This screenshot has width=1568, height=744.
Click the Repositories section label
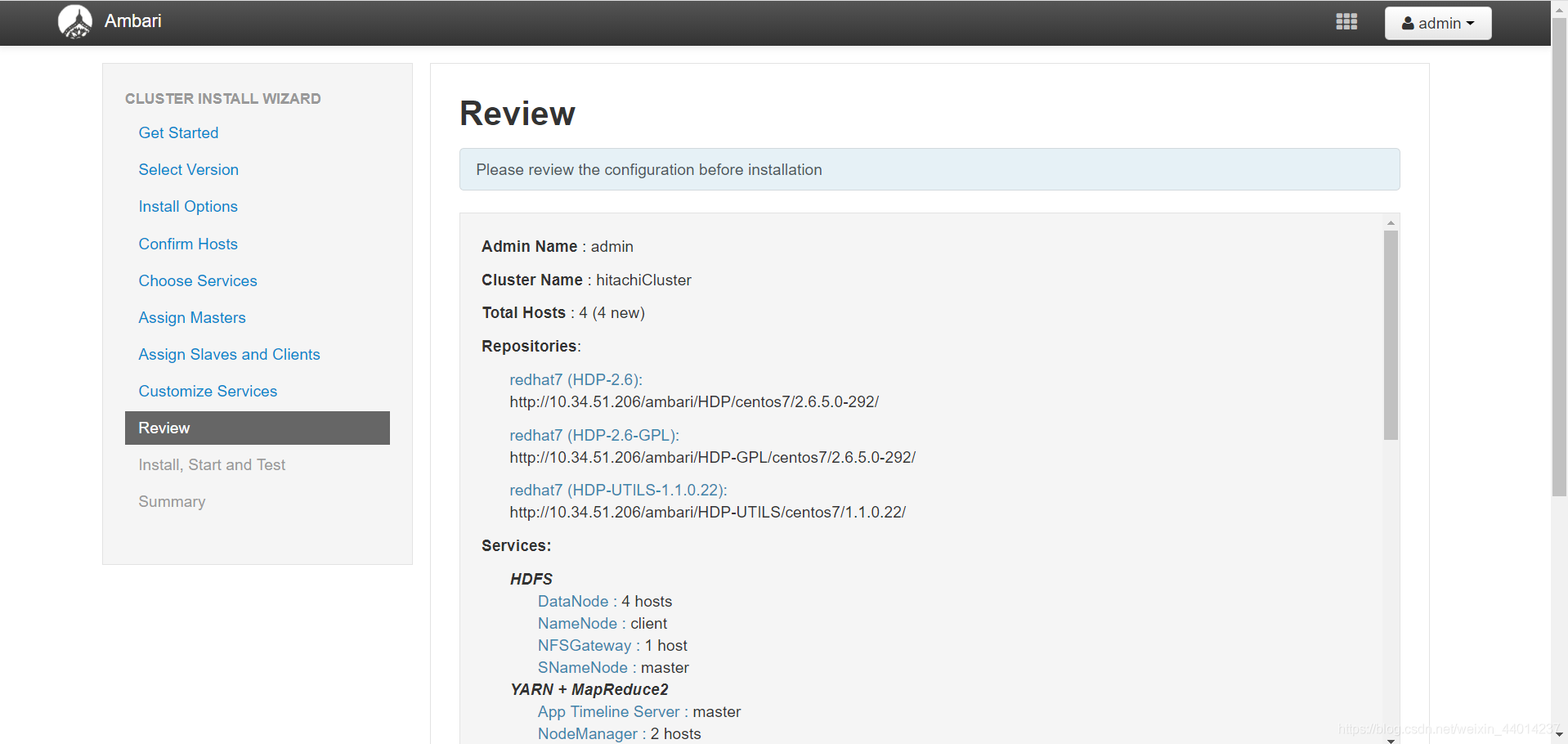tap(531, 346)
